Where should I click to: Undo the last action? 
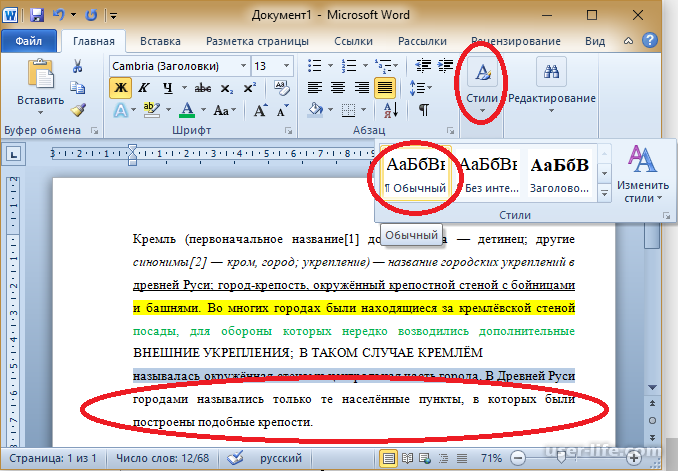pyautogui.click(x=58, y=15)
